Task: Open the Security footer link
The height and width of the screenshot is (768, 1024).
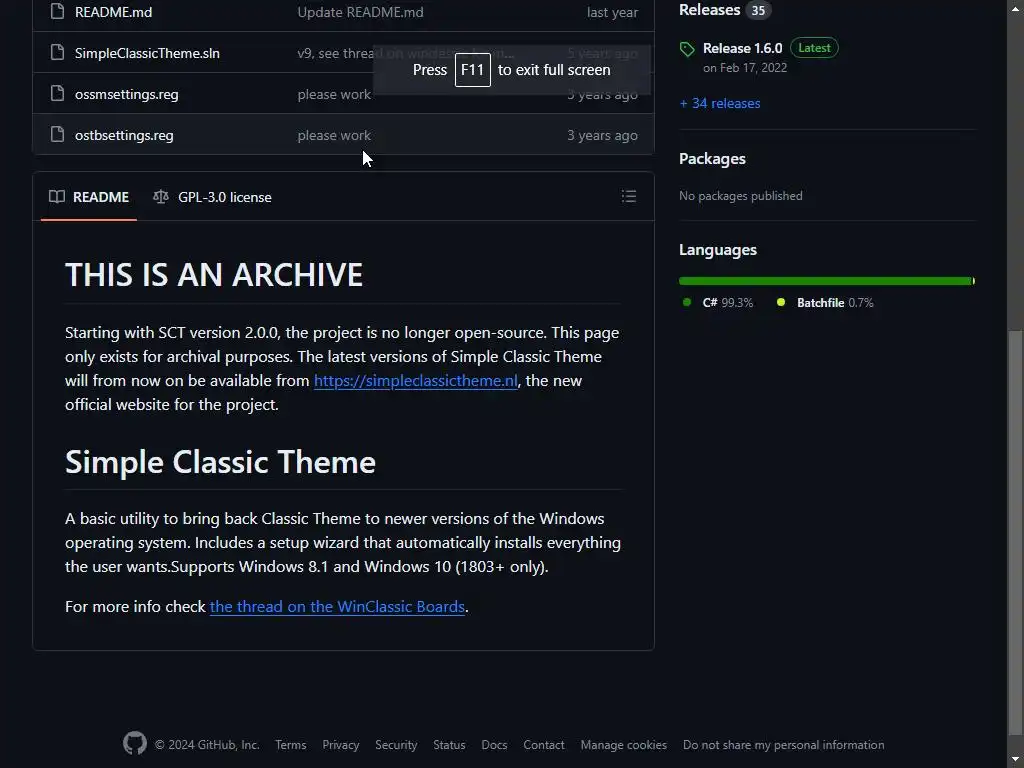Action: point(396,744)
